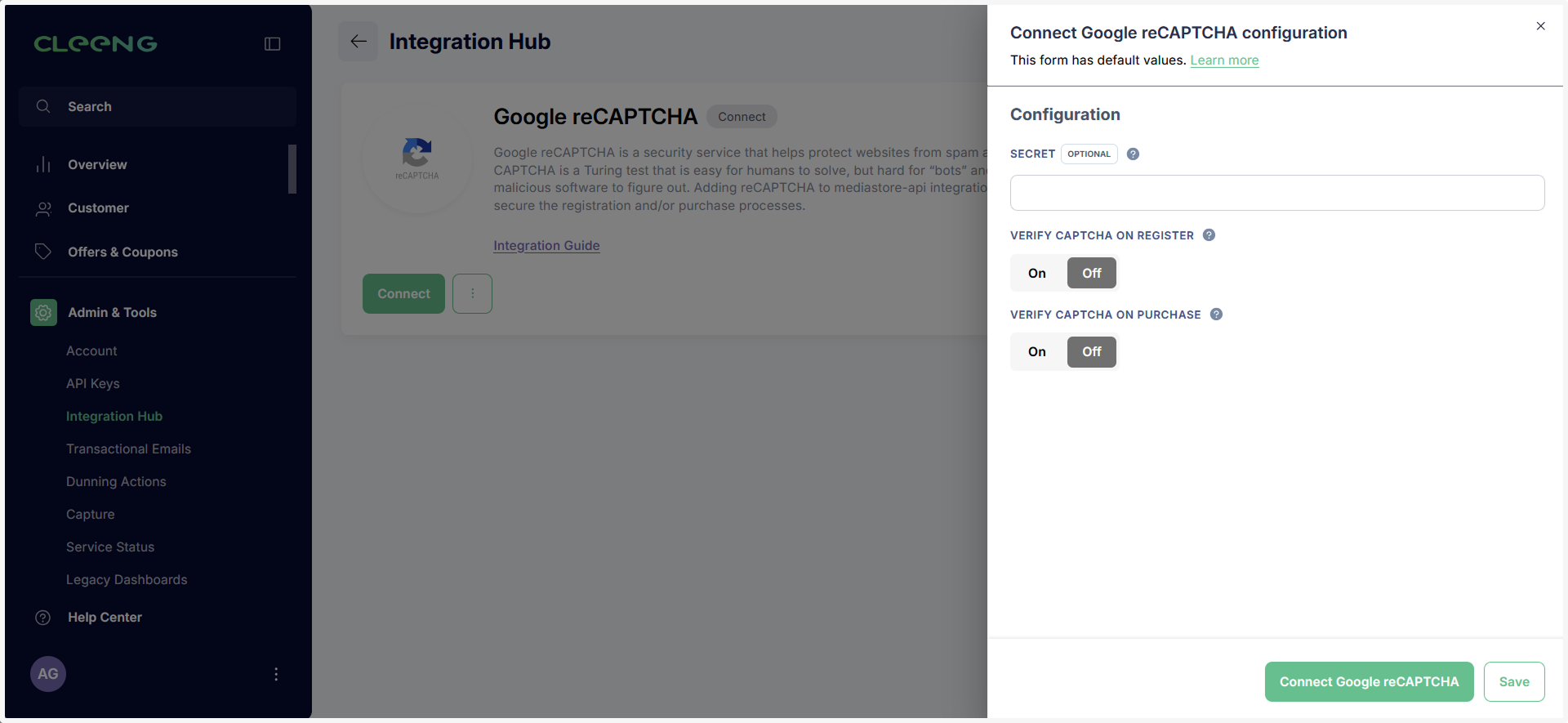The width and height of the screenshot is (1568, 723).
Task: Turn On Verify Captcha on Register
Action: click(1037, 273)
